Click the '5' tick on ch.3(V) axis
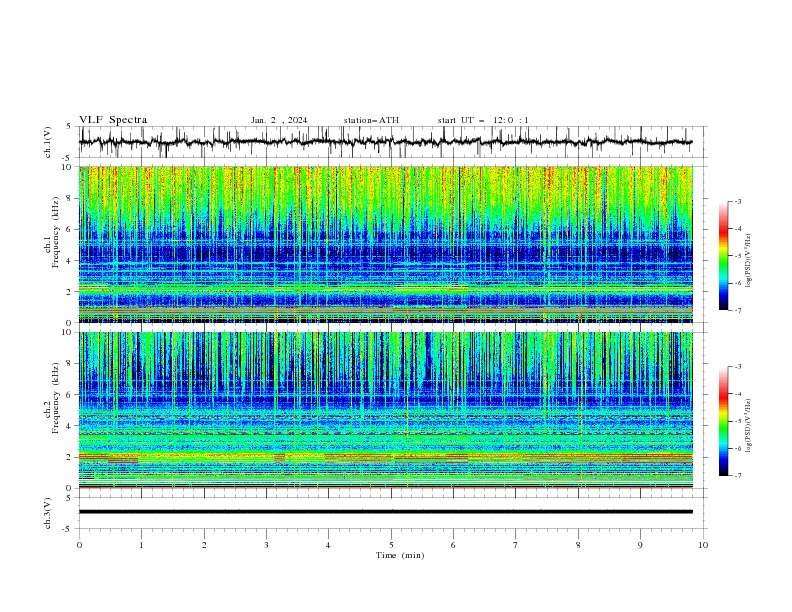Screen dimensions: 792x612 [69, 498]
